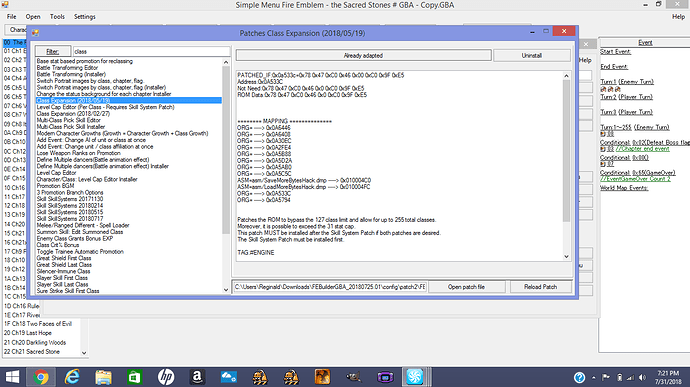The width and height of the screenshot is (690, 387).
Task: Open File Explorer from the taskbar
Action: pyautogui.click(x=103, y=377)
